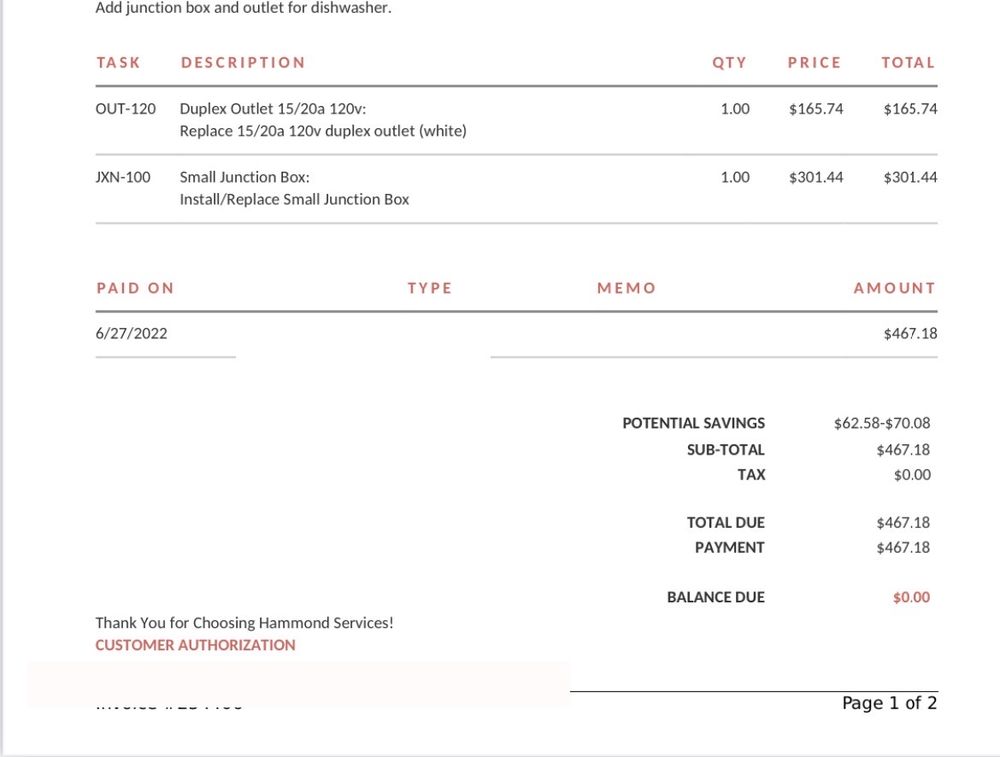Select the potential savings range $62.58-$70.08
This screenshot has height=757, width=1000.
881,423
